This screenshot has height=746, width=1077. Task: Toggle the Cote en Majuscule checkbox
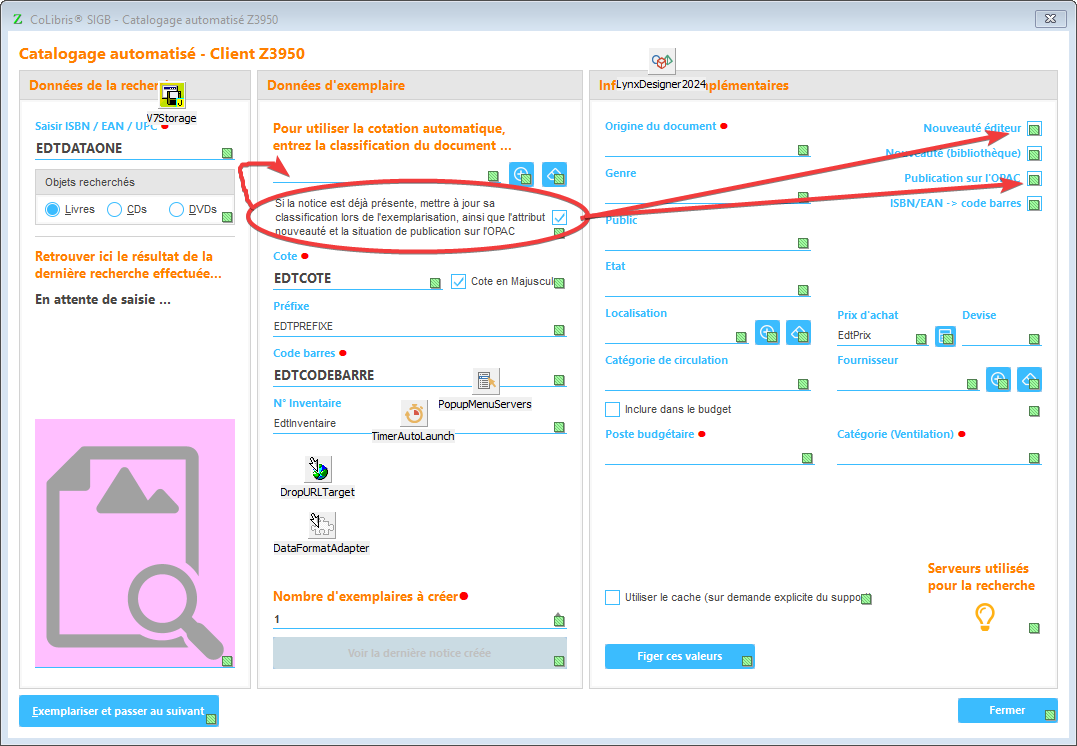click(x=459, y=281)
